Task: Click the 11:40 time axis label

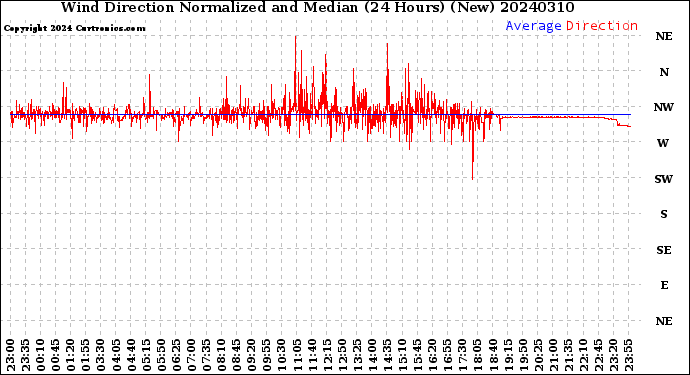Action: point(312,356)
